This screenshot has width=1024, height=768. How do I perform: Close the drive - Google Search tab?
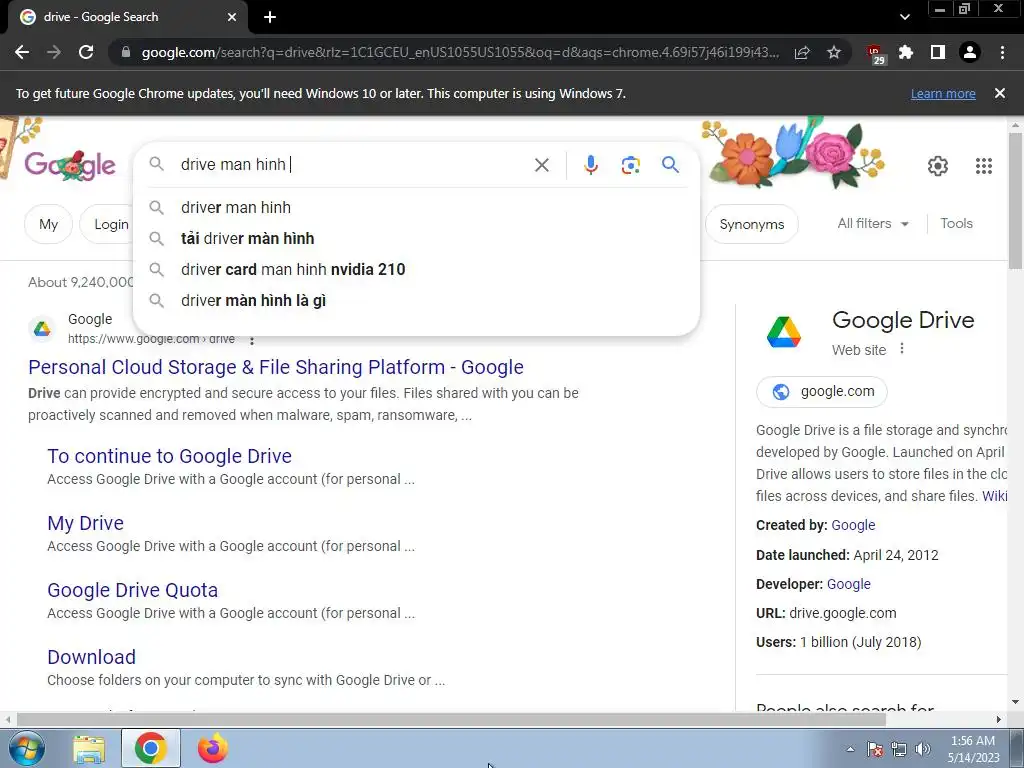point(232,17)
